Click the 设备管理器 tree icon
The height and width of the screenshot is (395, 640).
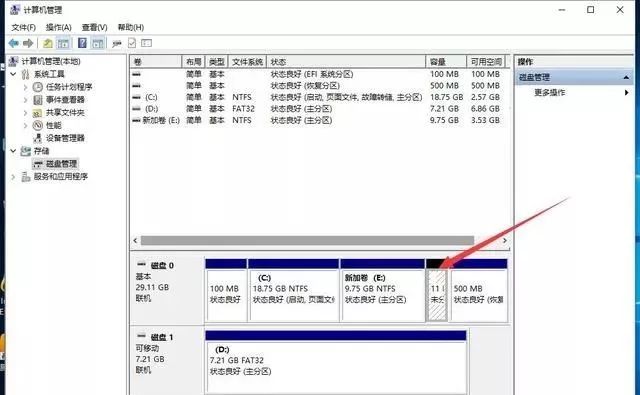click(x=38, y=138)
